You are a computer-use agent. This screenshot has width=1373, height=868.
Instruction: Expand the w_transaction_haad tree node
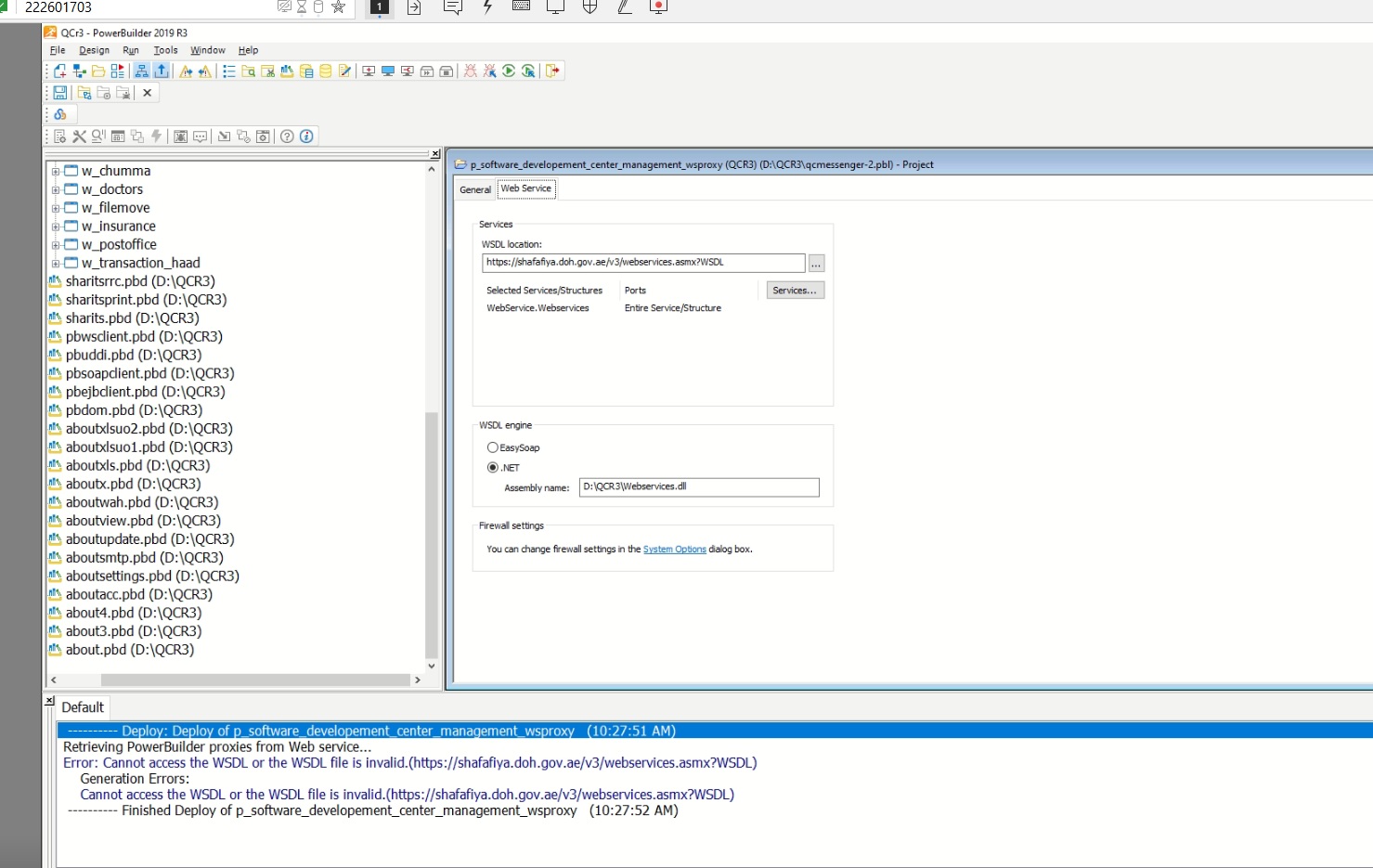pyautogui.click(x=56, y=264)
